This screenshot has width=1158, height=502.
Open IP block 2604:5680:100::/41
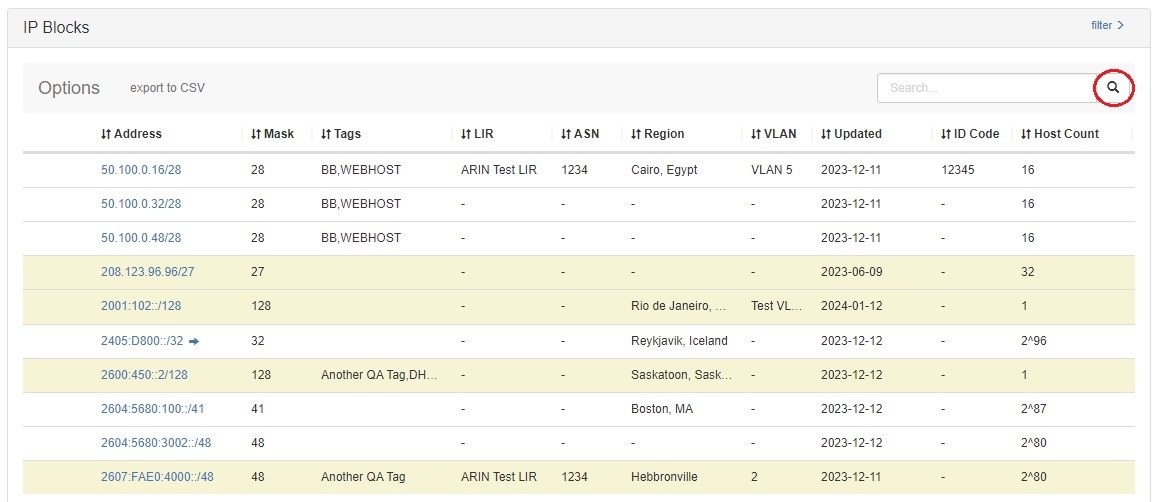tap(153, 409)
